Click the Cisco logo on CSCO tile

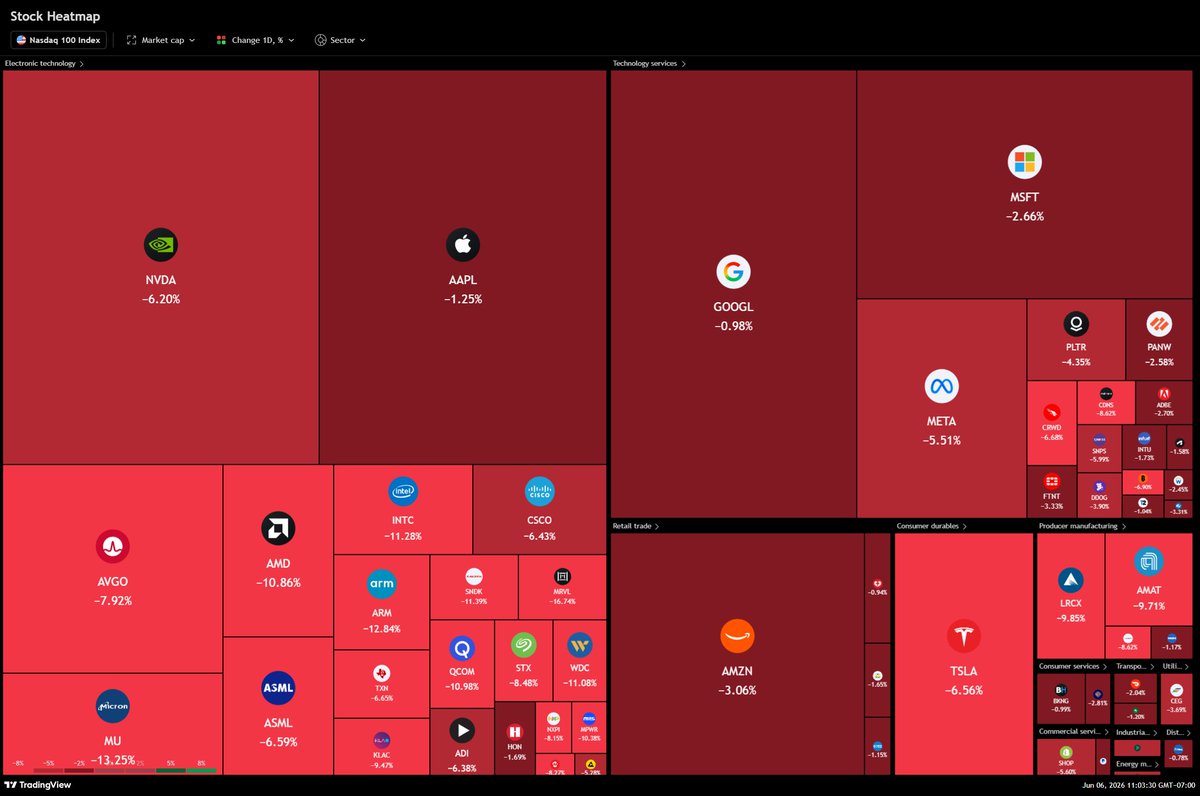click(539, 491)
